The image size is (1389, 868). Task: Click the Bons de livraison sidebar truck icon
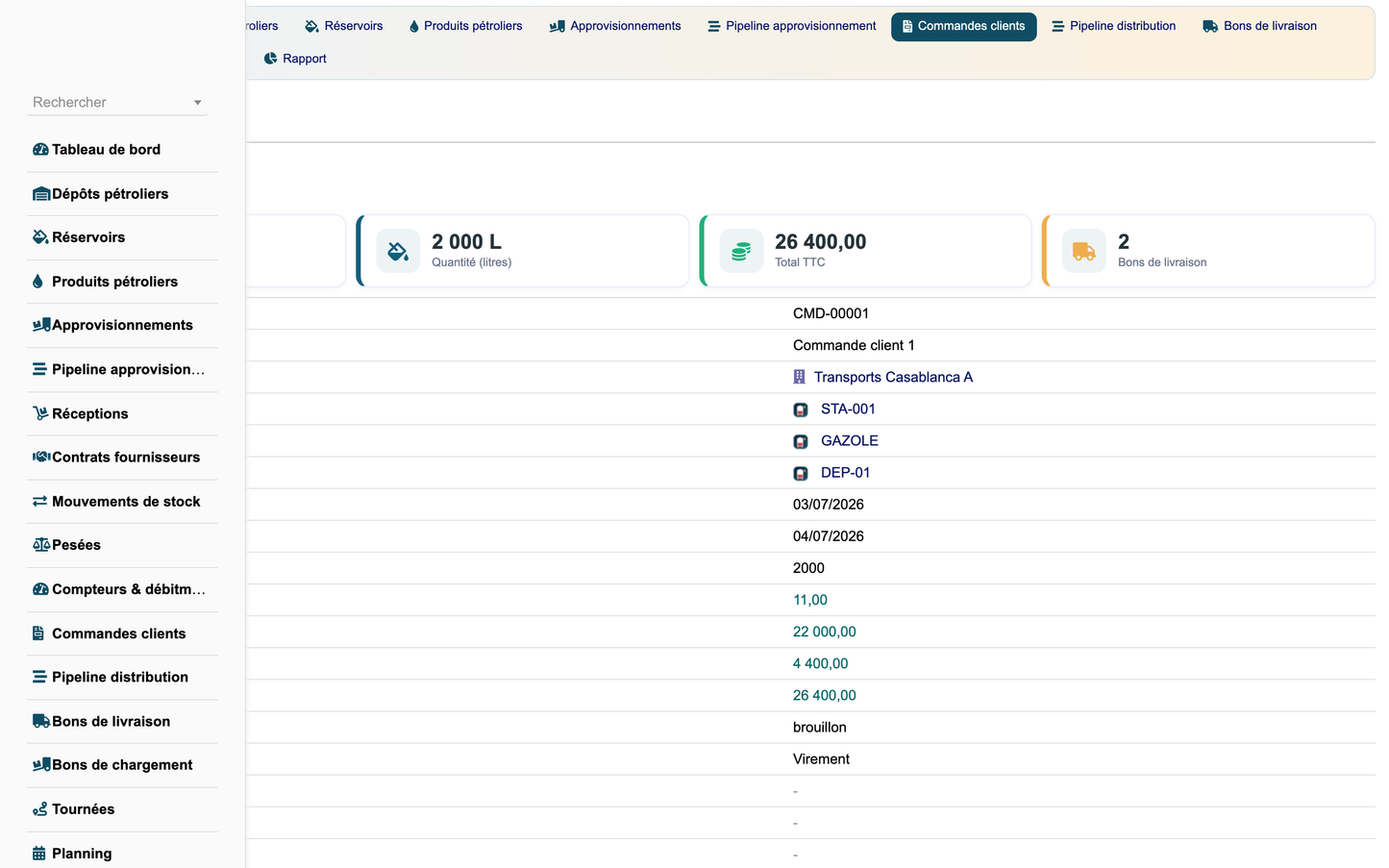(x=41, y=721)
